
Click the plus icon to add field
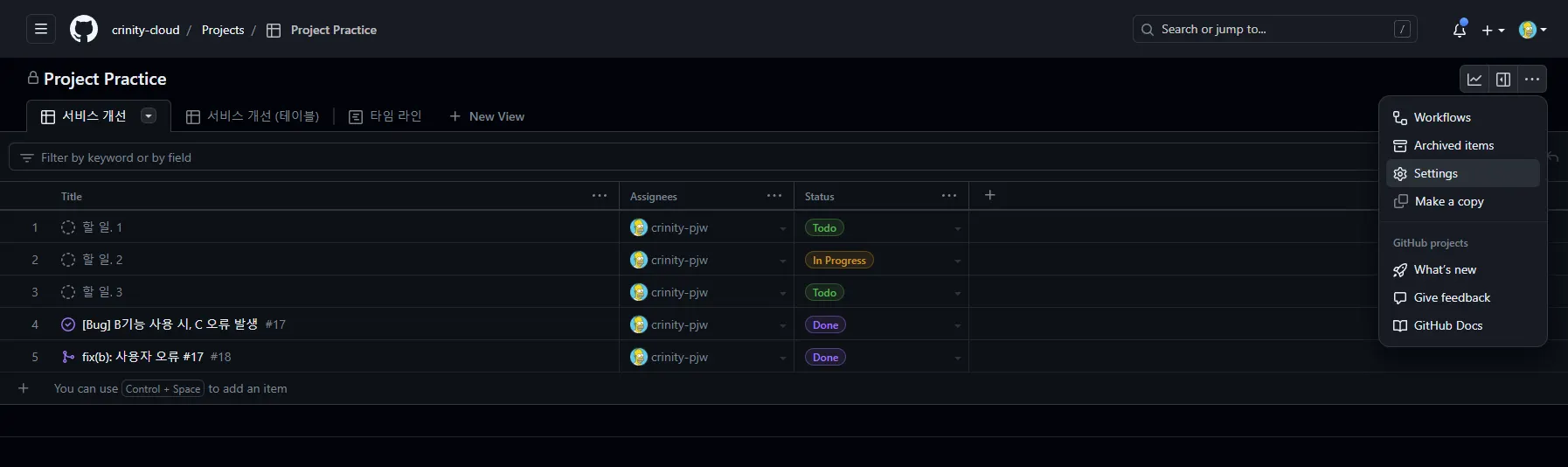point(989,196)
